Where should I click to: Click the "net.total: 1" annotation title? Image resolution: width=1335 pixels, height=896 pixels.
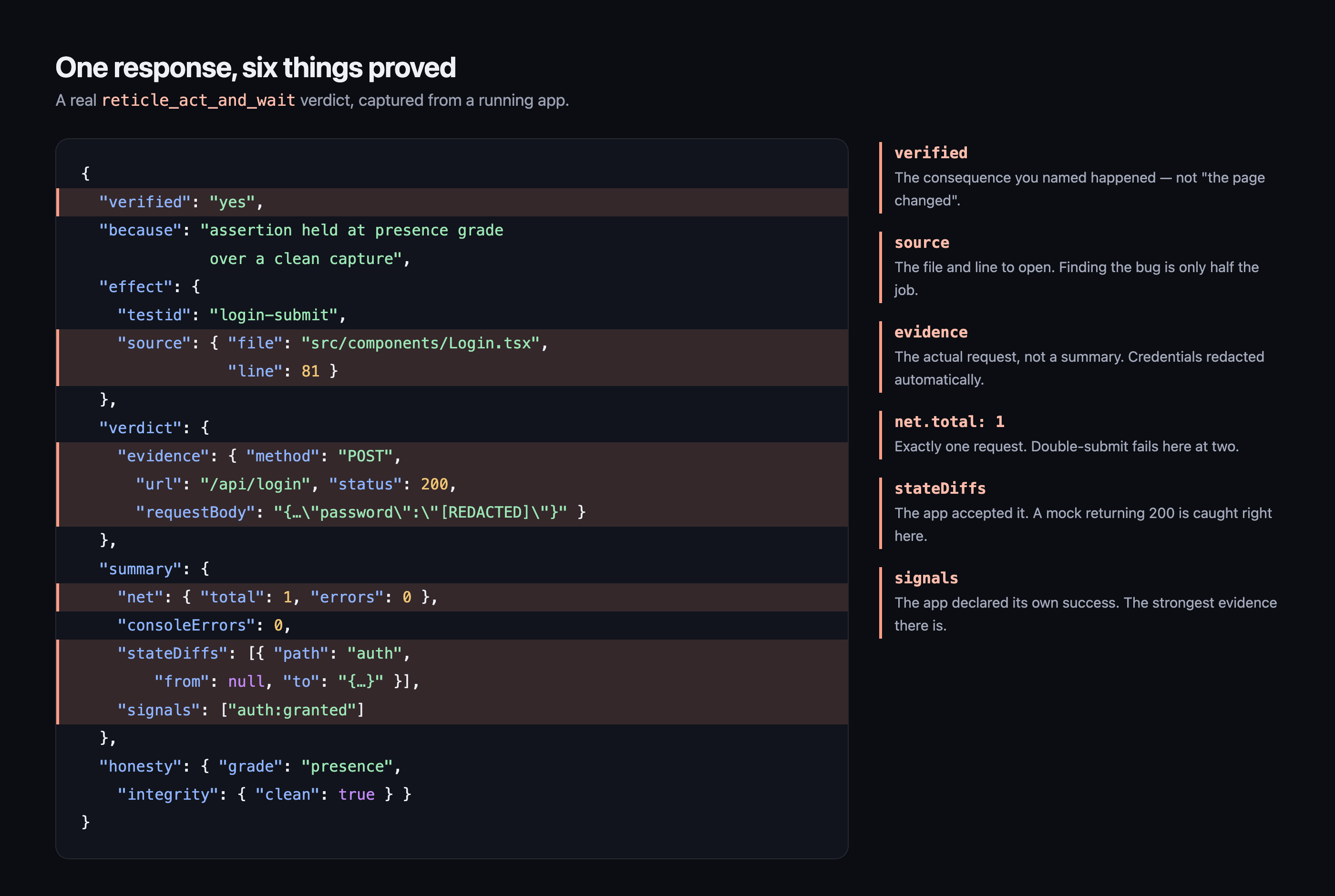949,422
